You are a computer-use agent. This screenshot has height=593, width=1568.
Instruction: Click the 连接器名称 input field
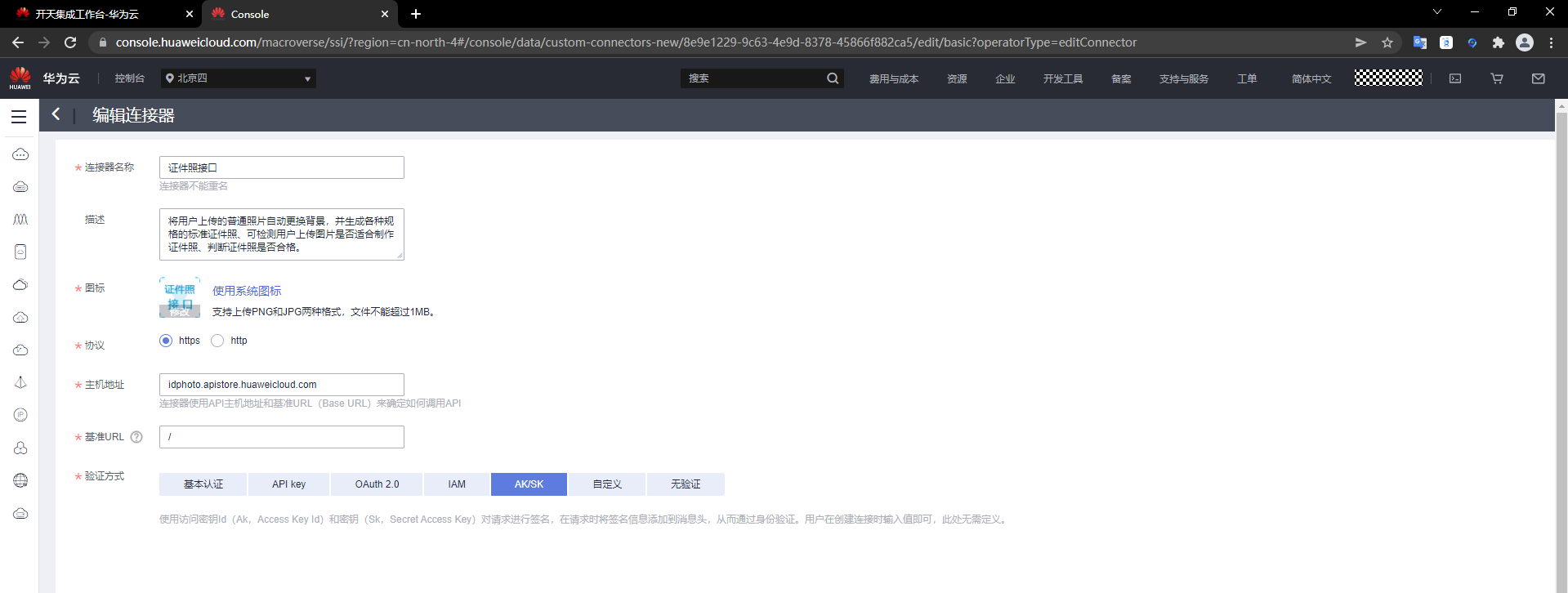(x=282, y=167)
